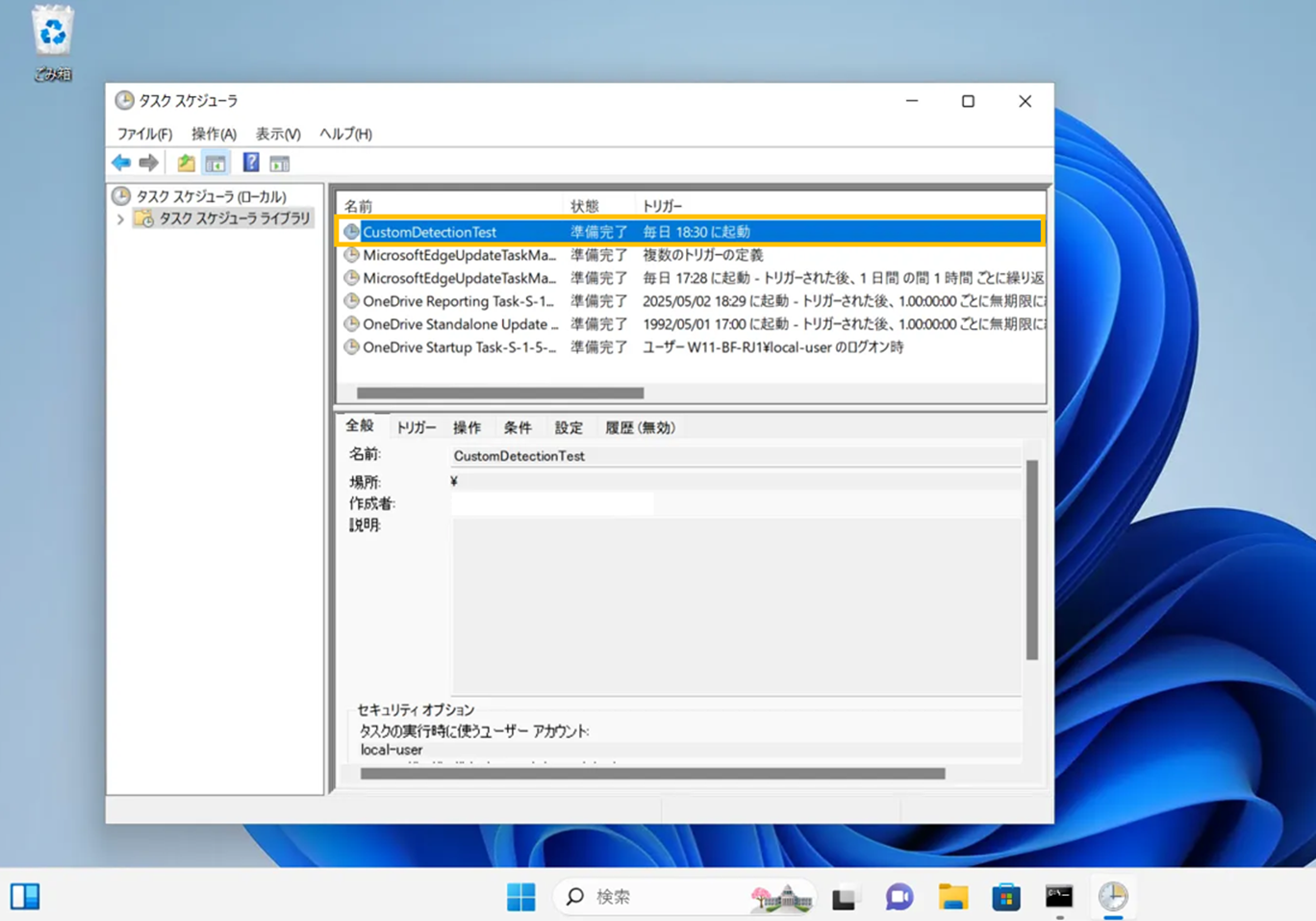Click the Forward arrow toolbar icon
This screenshot has height=921, width=1316.
pos(148,163)
